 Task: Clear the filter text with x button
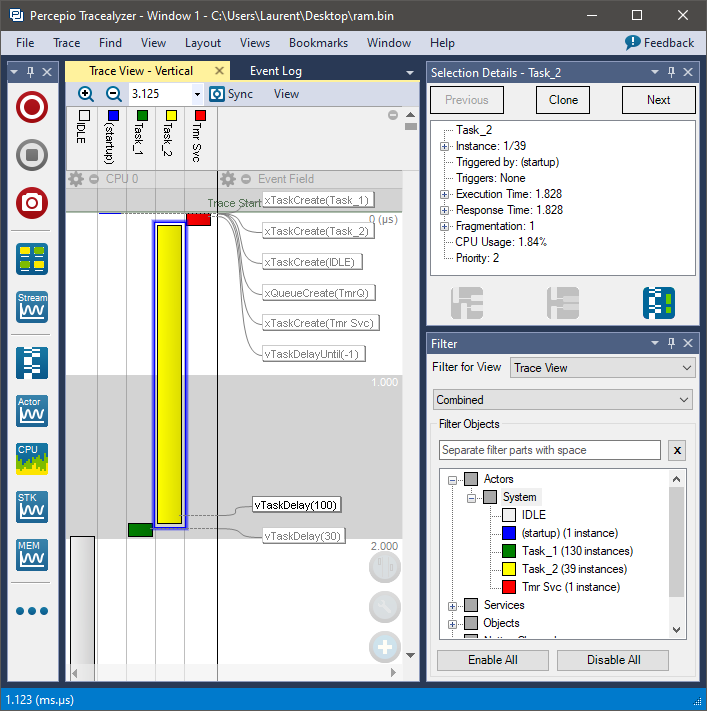coord(677,450)
